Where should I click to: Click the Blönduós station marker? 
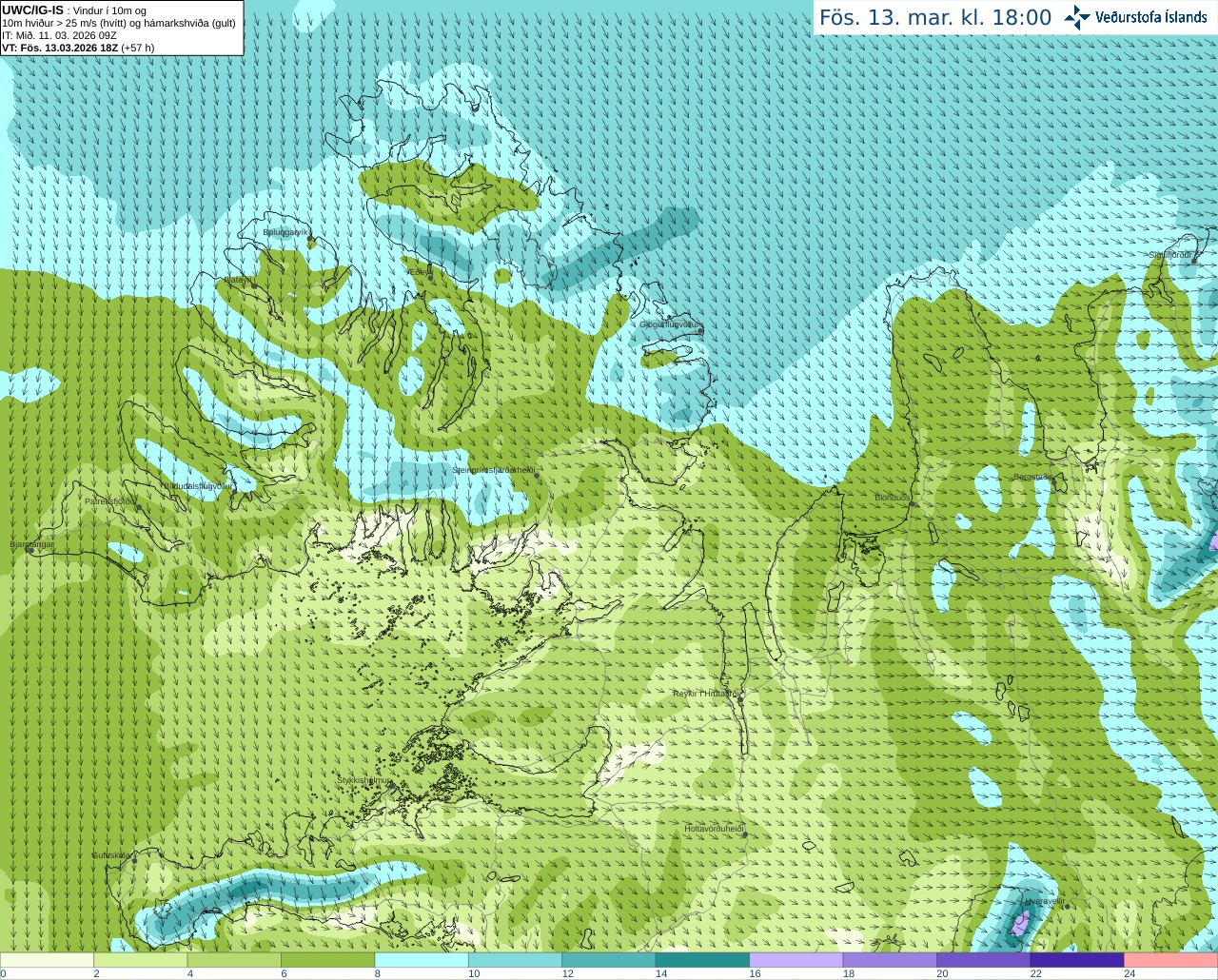click(912, 504)
